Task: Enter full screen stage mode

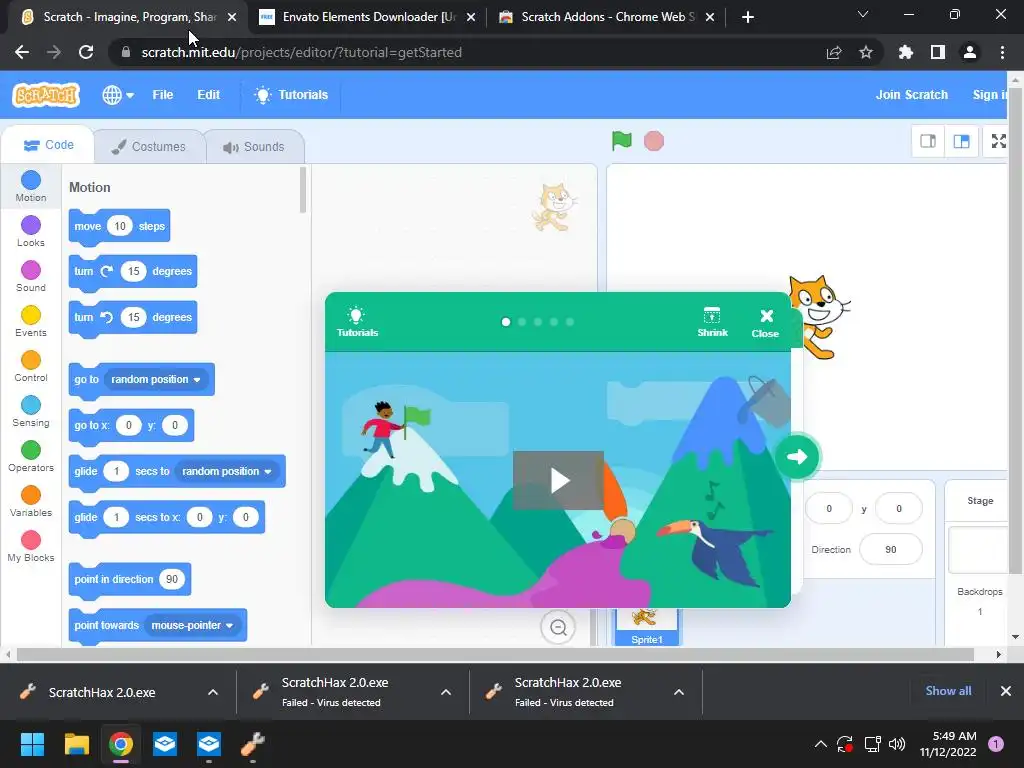Action: tap(999, 141)
